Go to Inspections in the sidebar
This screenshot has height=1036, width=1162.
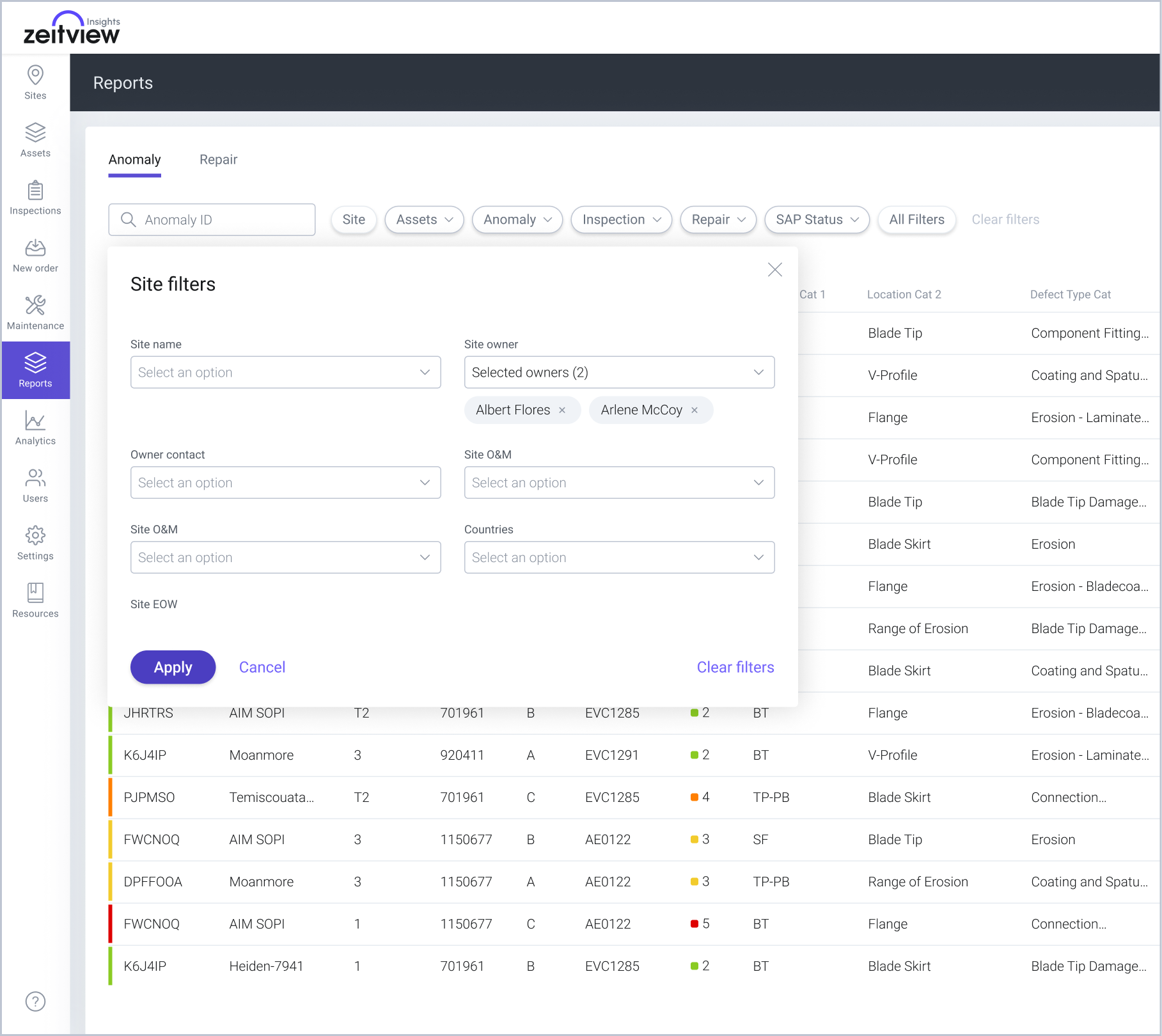pyautogui.click(x=35, y=198)
